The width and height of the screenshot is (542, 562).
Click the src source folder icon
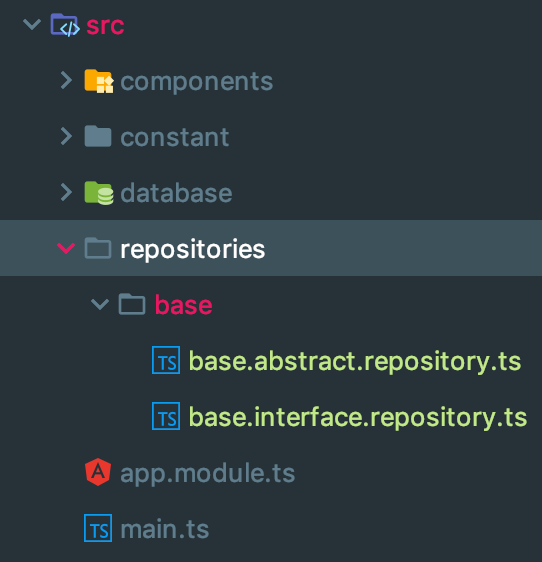click(x=65, y=25)
